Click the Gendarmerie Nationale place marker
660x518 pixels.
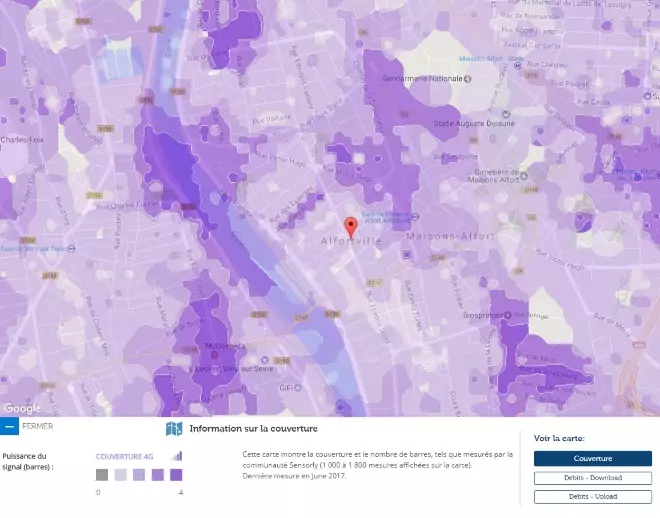point(467,79)
